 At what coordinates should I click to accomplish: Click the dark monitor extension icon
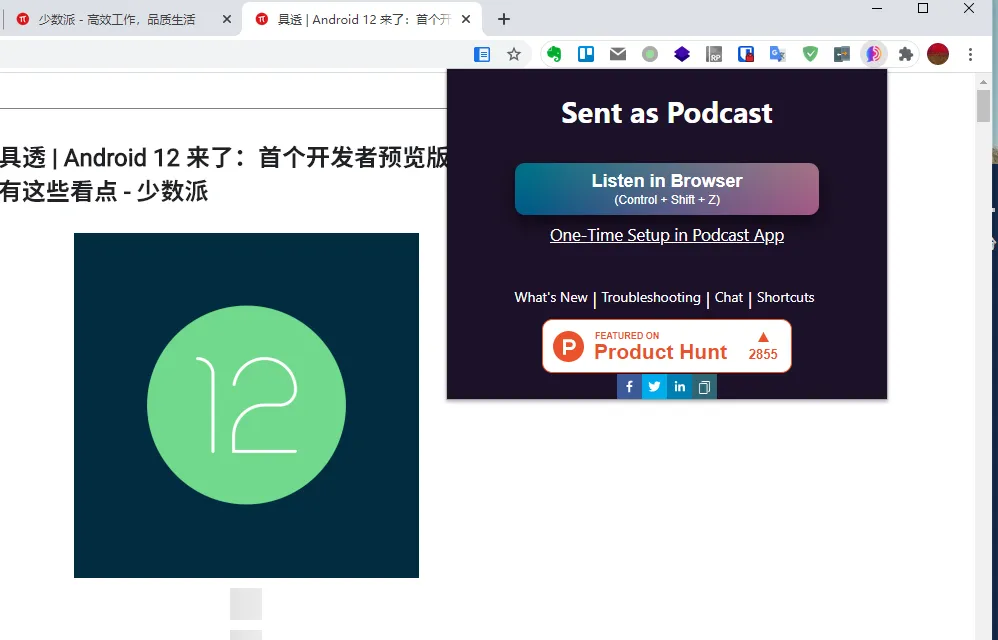click(x=841, y=54)
